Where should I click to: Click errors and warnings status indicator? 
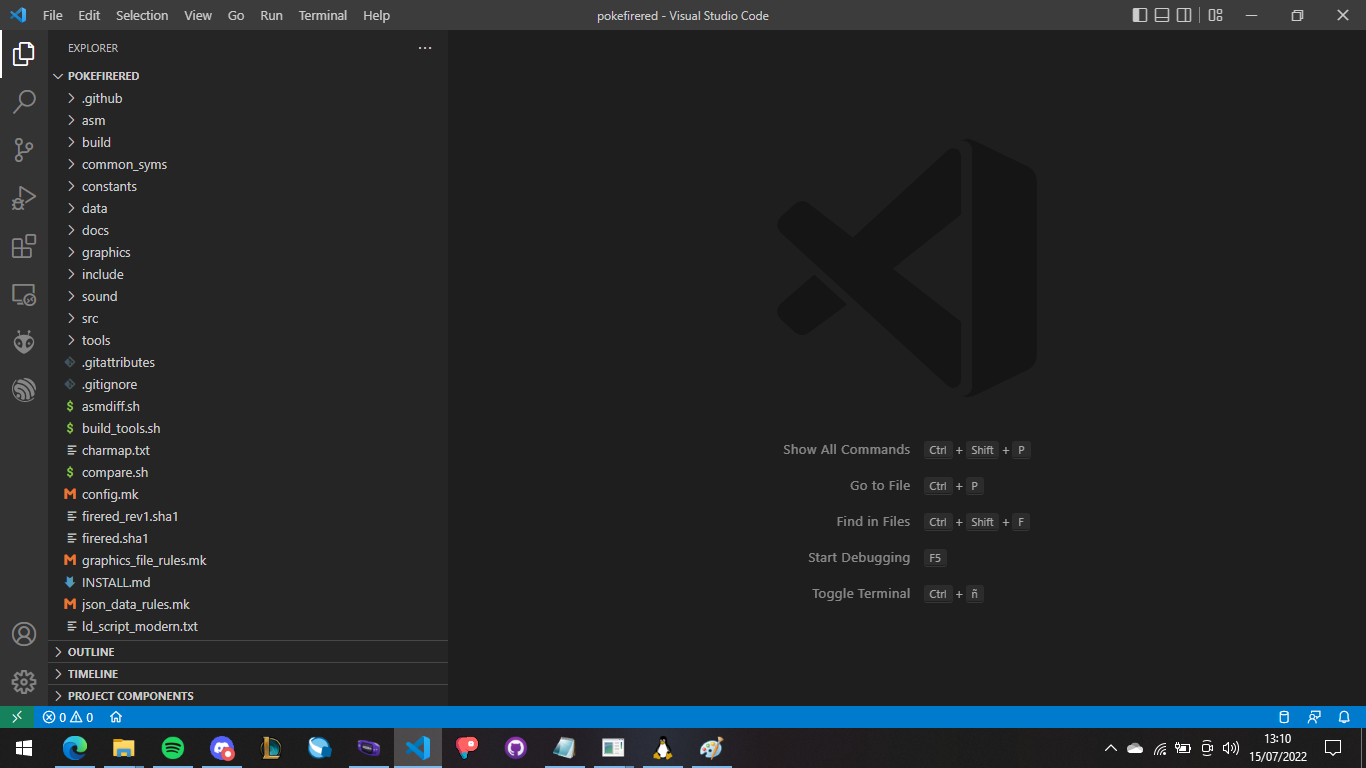pyautogui.click(x=68, y=717)
